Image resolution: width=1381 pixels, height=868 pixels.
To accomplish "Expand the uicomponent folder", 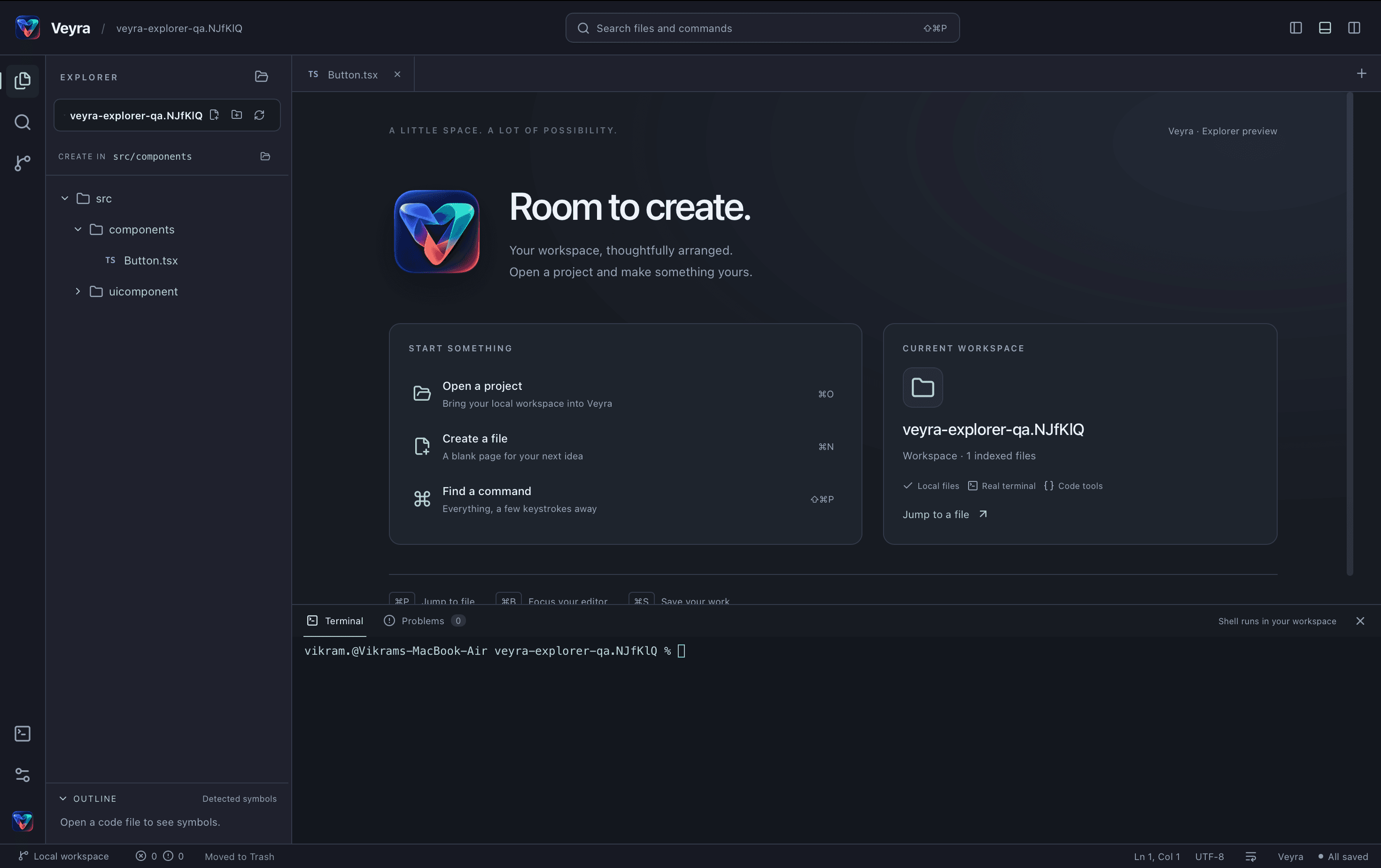I will click(78, 291).
